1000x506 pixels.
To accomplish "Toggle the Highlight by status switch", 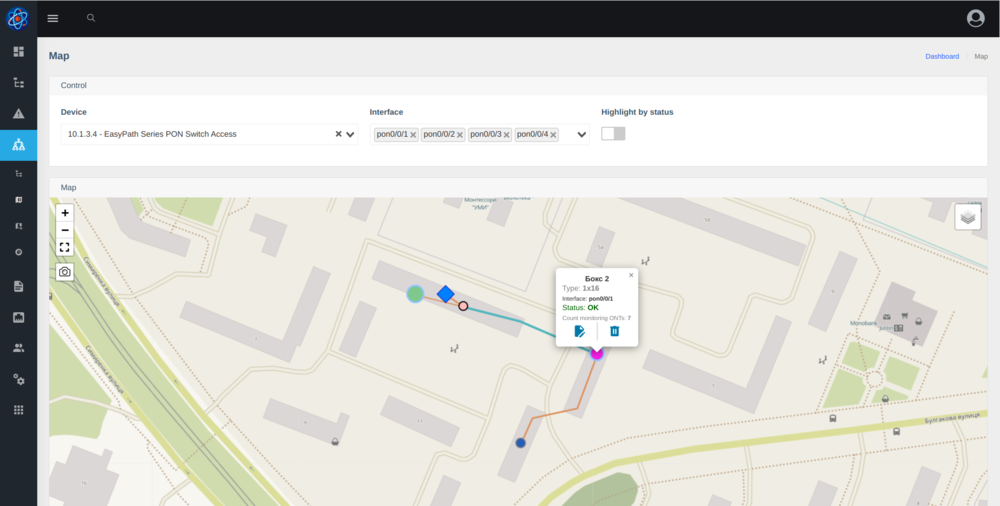I will pos(613,134).
